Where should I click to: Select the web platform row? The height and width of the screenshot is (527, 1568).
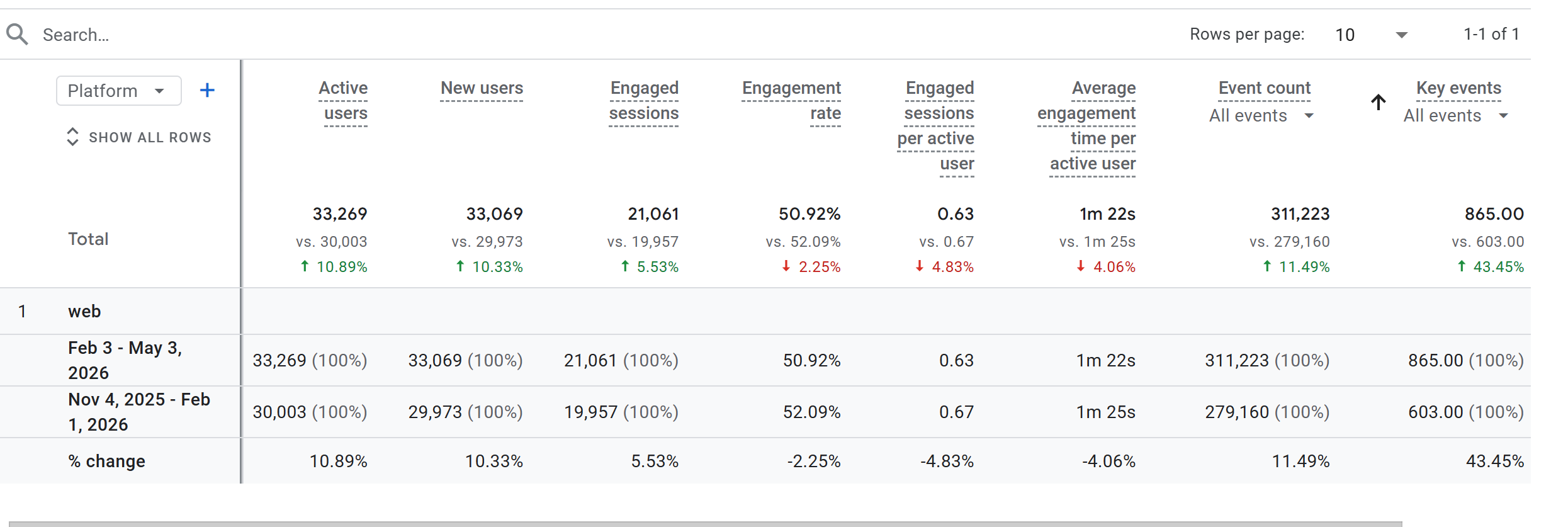pos(765,311)
